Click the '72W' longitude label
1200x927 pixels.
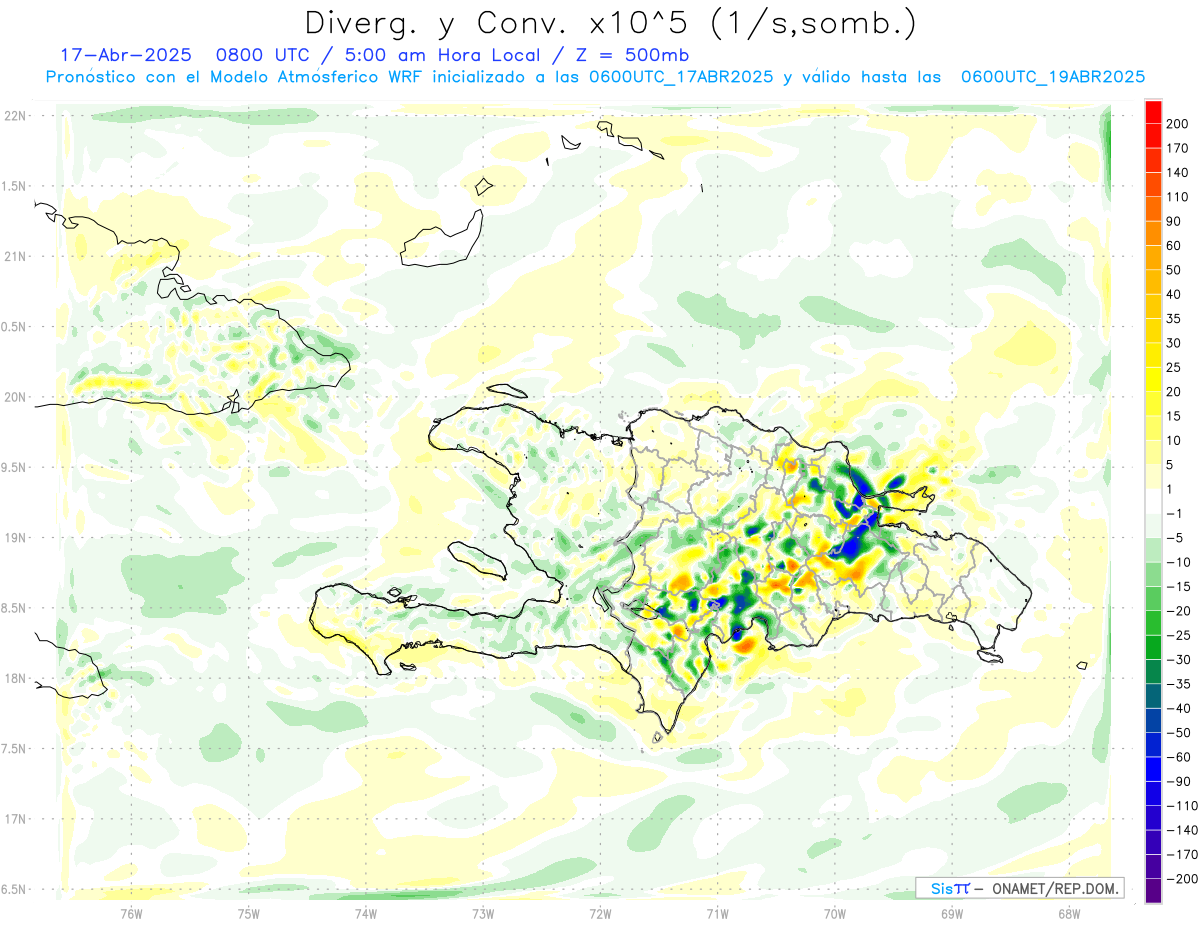coord(600,914)
